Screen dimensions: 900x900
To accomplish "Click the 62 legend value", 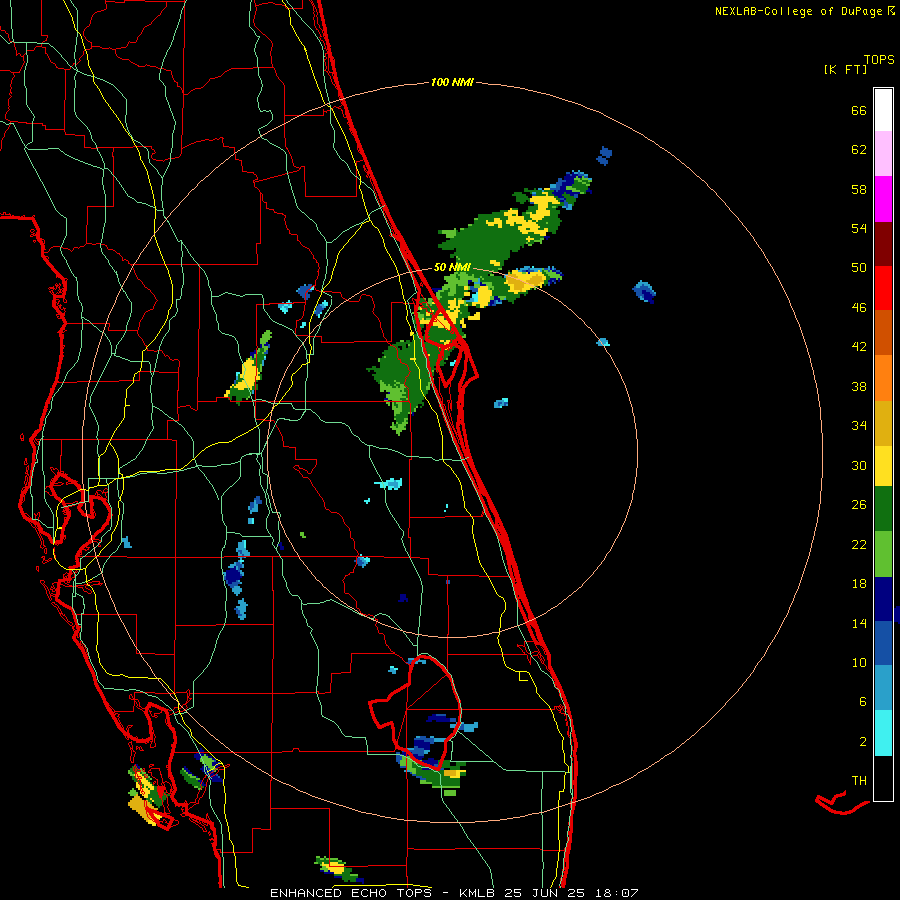I will point(859,150).
